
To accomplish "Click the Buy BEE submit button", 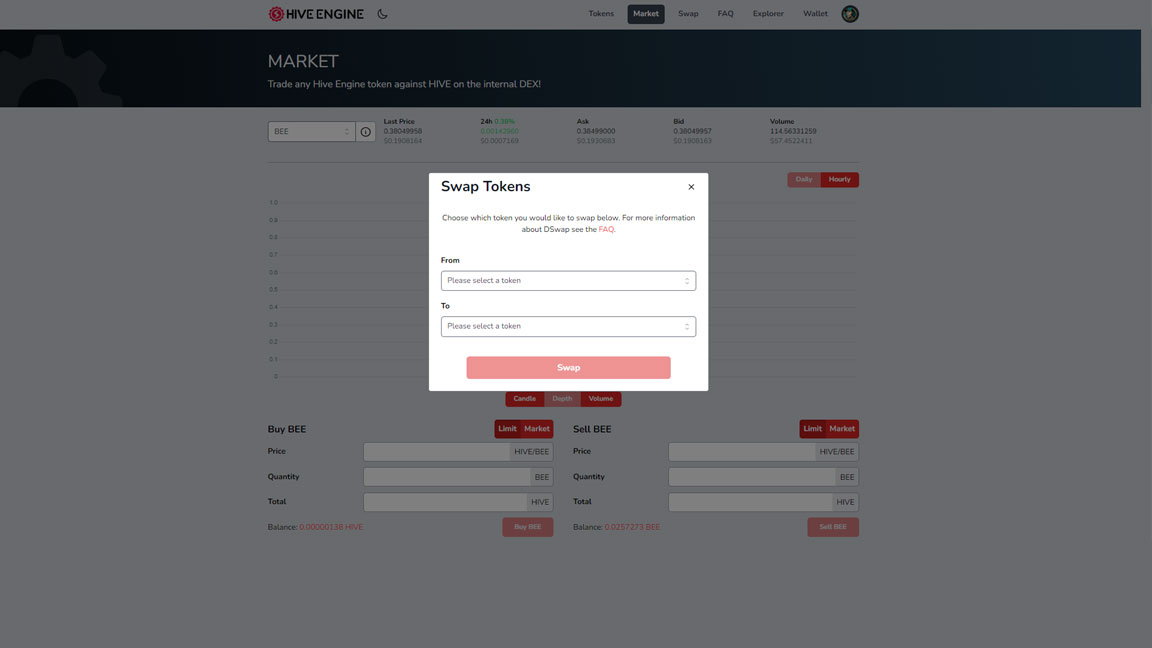I will 528,527.
